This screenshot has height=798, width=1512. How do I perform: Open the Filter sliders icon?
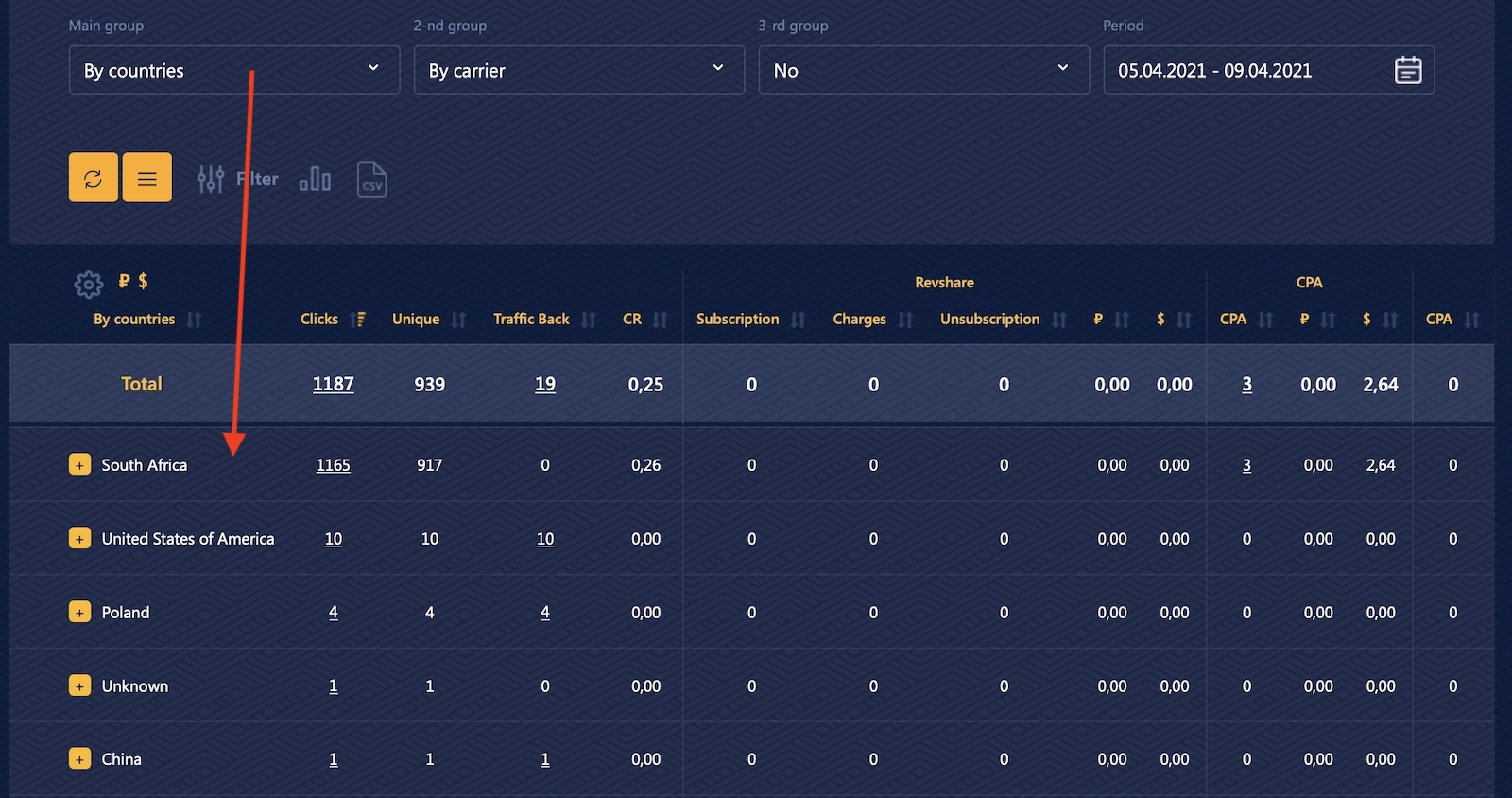(x=211, y=179)
